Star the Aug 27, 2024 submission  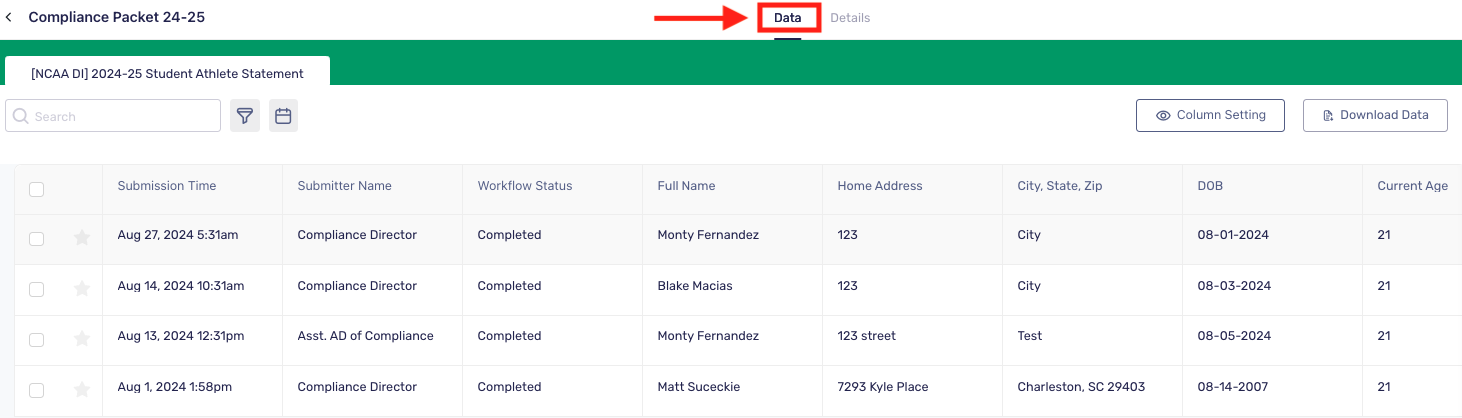[82, 238]
